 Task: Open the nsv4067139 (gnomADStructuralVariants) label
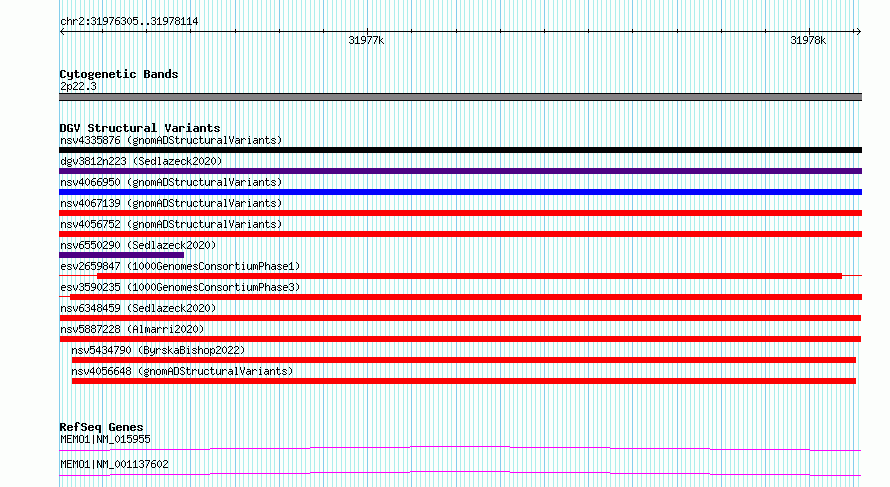[171, 203]
